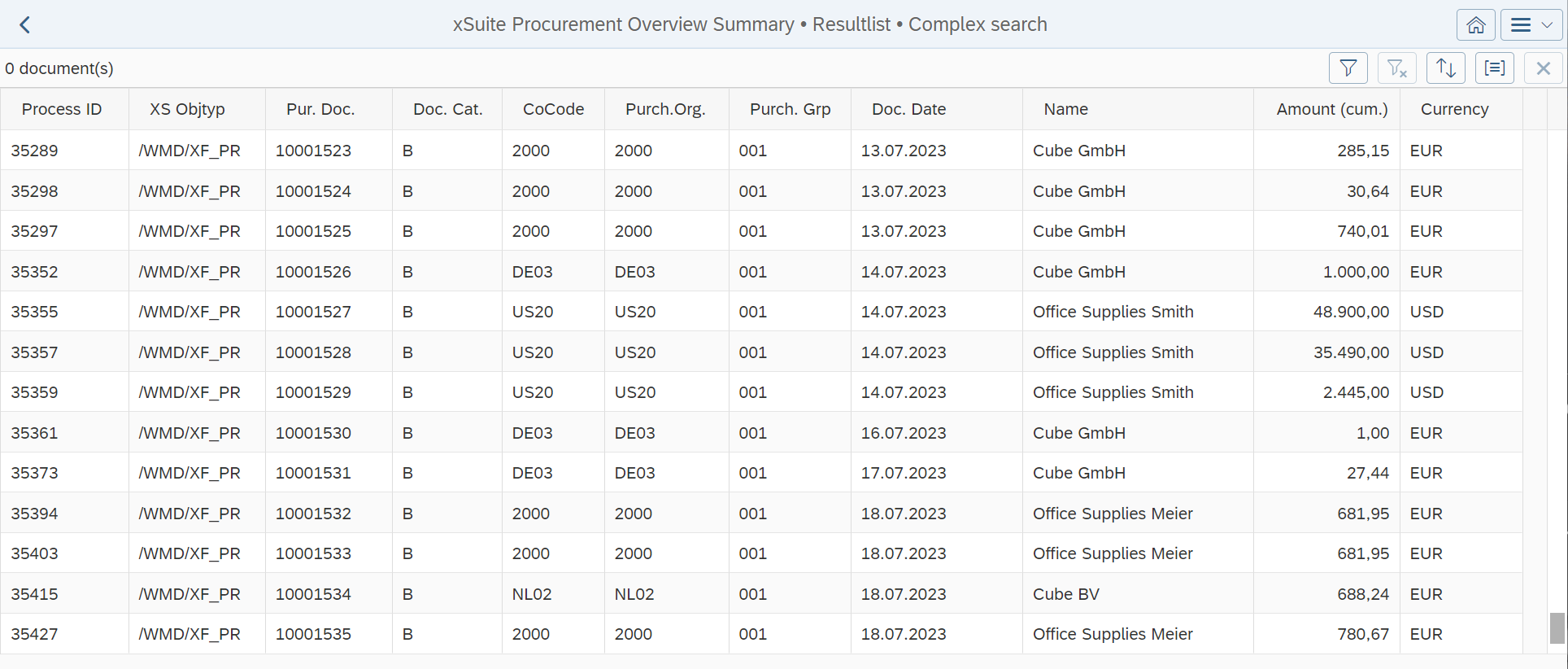Select Process ID 35359 cell
Image resolution: width=1568 pixels, height=669 pixels.
[x=64, y=392]
